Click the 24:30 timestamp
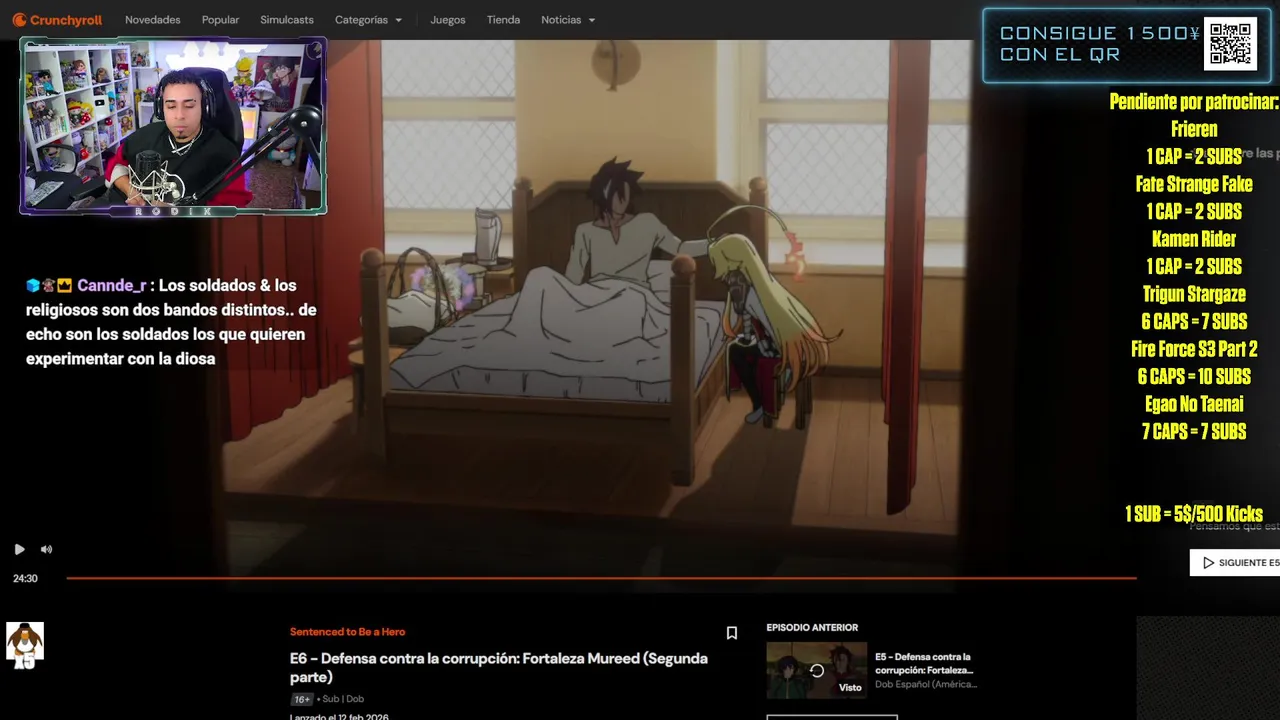The height and width of the screenshot is (720, 1280). (25, 579)
